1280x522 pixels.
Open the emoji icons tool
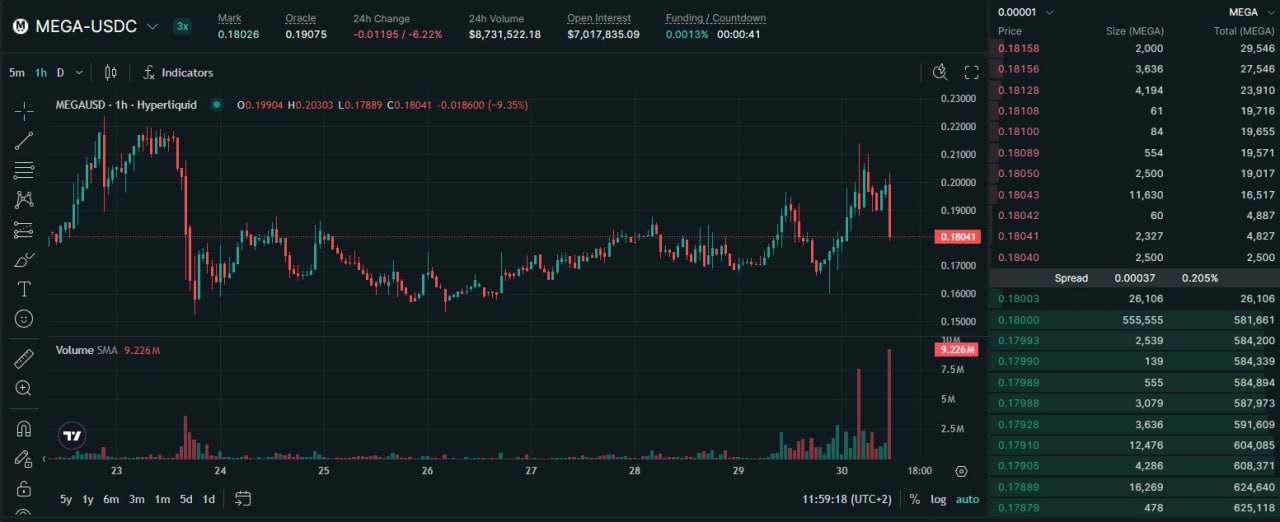24,319
